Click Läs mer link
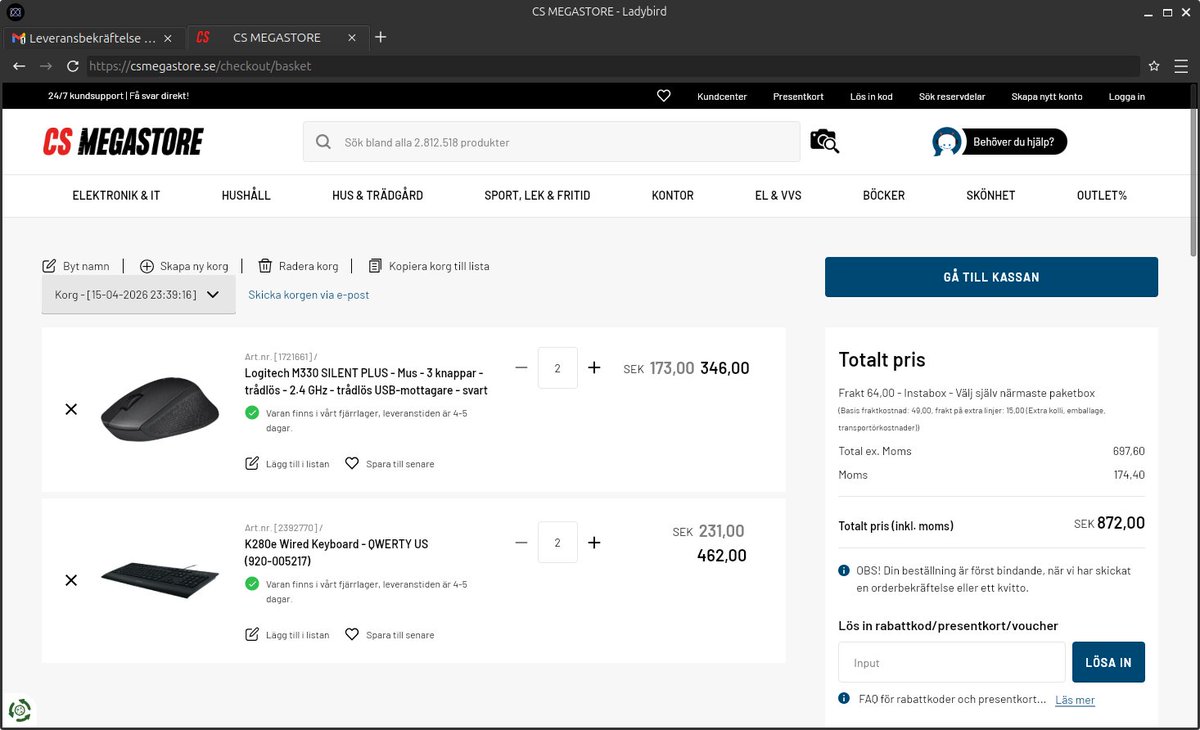1200x730 pixels. tap(1075, 700)
